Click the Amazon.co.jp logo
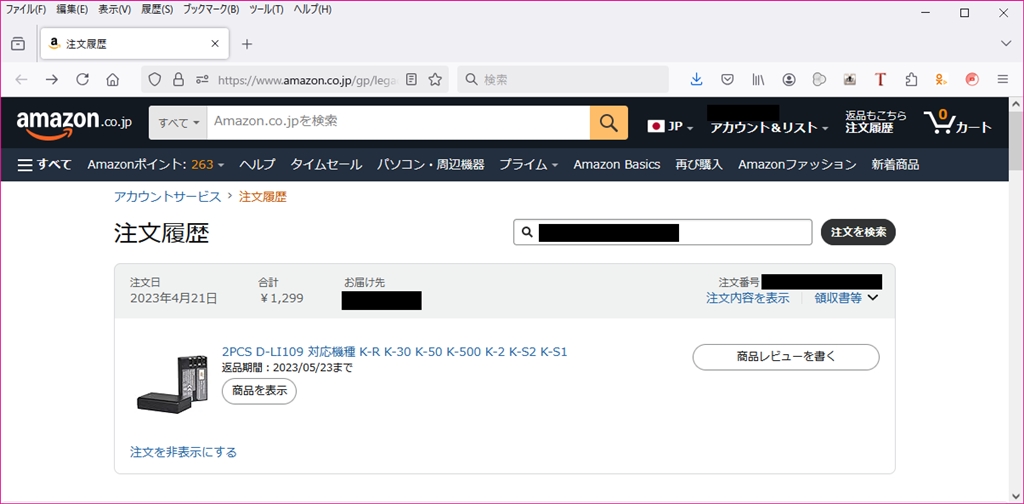 pyautogui.click(x=74, y=123)
